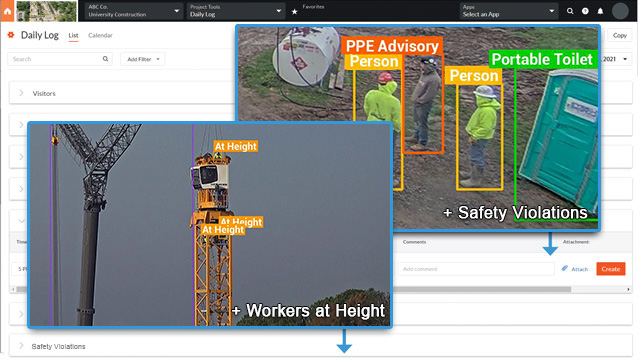Screen dimensions: 640x360
Task: Open Project Tools Daily Log dropdown
Action: point(236,11)
